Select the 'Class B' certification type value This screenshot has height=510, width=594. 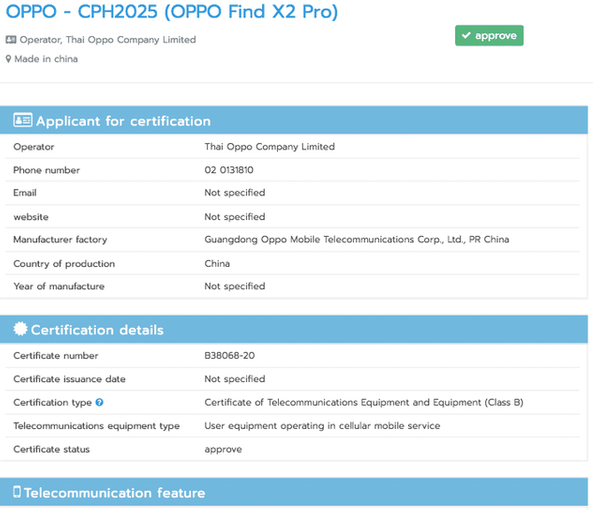click(364, 402)
